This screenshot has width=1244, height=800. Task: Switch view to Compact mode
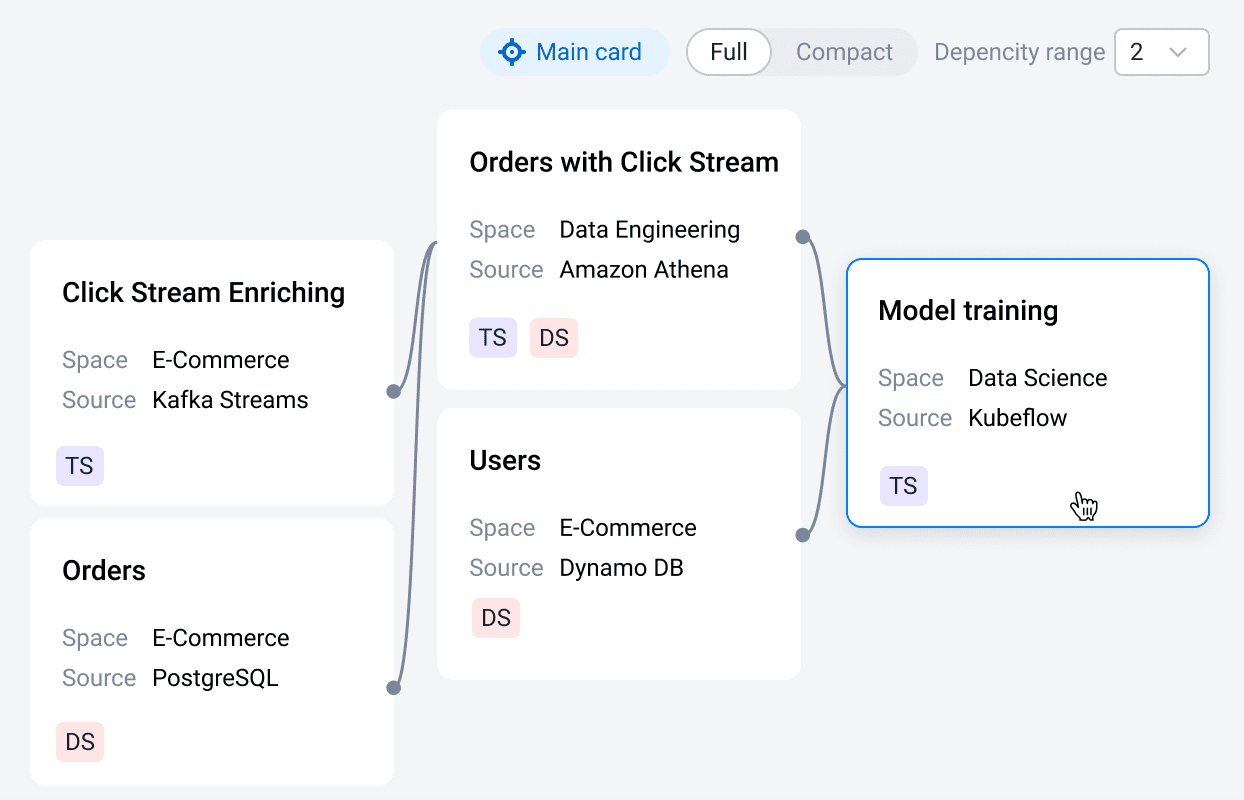coord(844,52)
